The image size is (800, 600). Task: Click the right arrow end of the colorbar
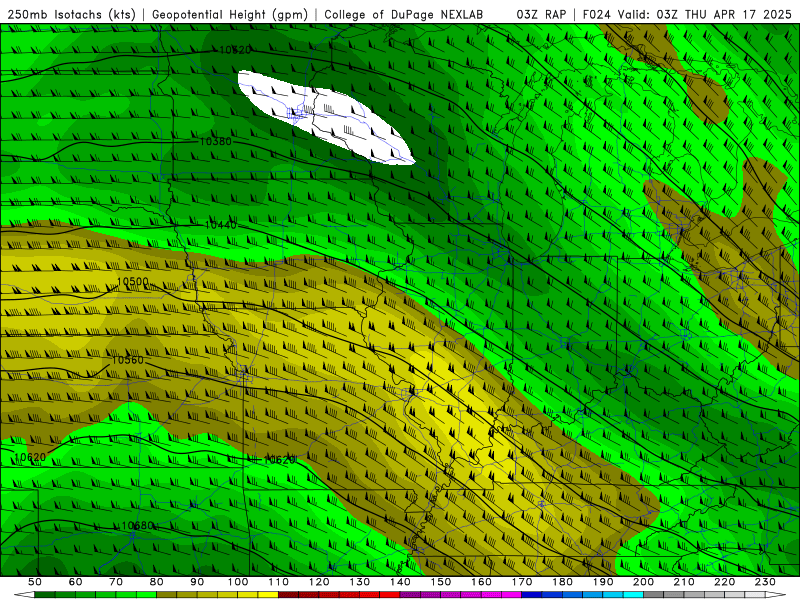[776, 595]
